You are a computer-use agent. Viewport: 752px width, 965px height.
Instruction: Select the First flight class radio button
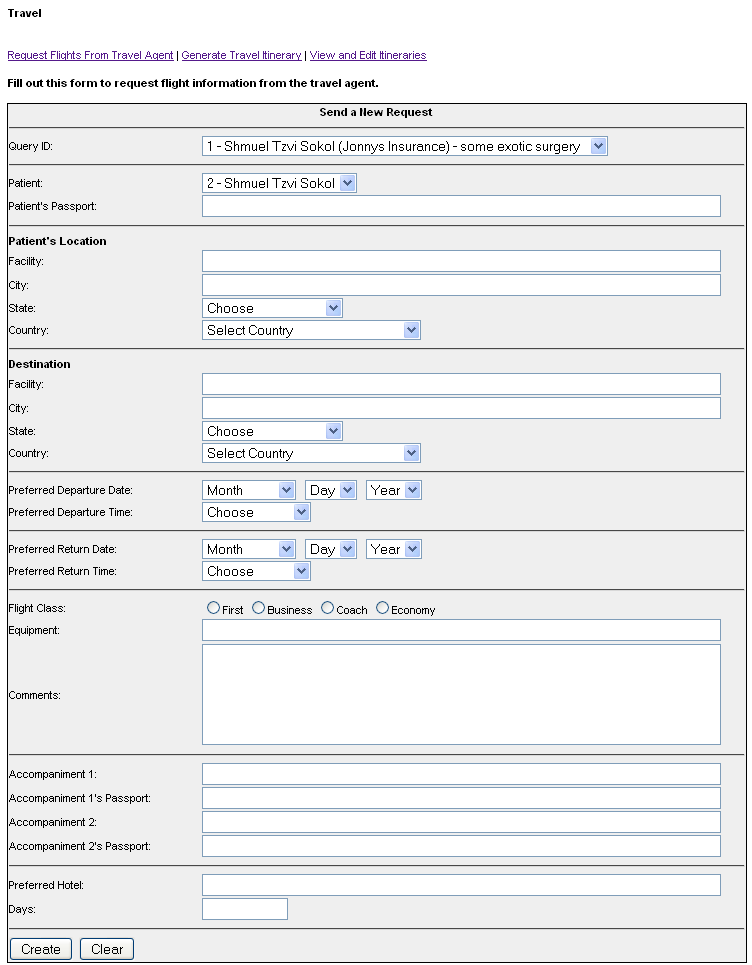point(213,608)
